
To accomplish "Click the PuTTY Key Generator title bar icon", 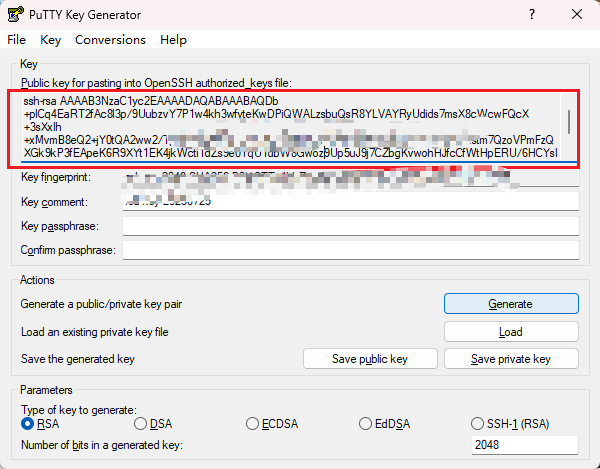I will [15, 14].
